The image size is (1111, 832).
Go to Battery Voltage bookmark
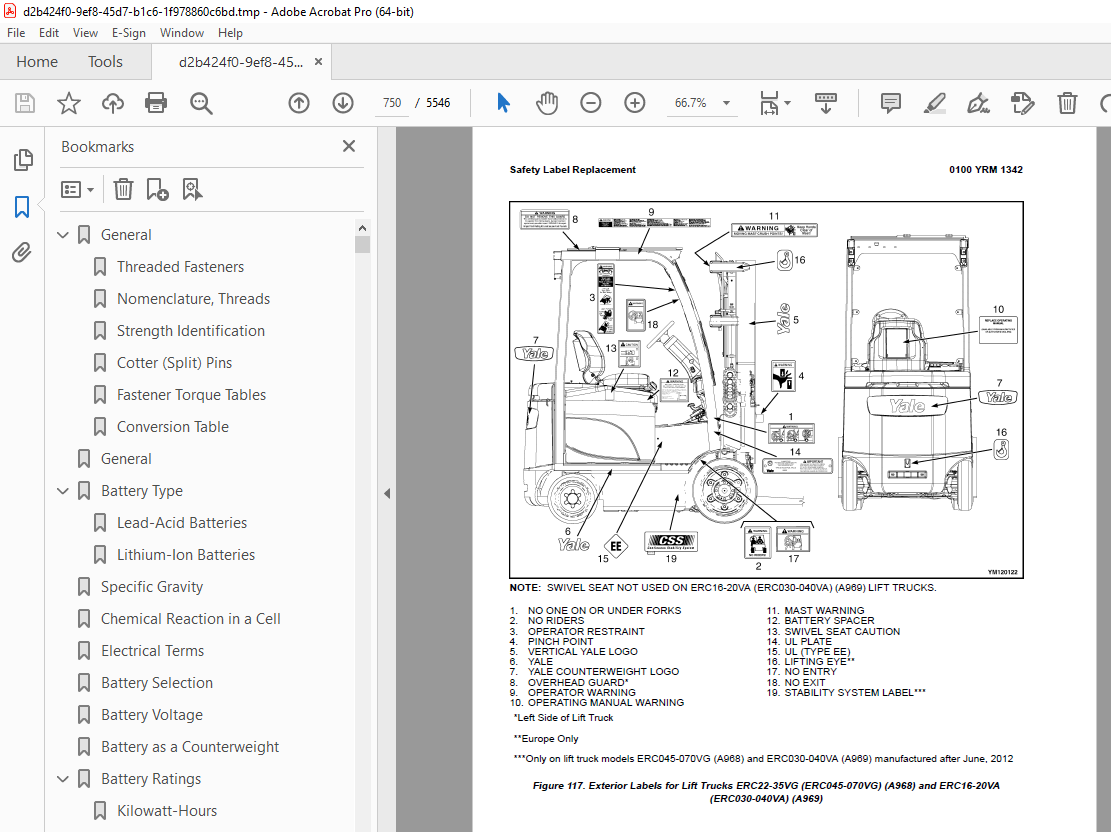click(152, 714)
